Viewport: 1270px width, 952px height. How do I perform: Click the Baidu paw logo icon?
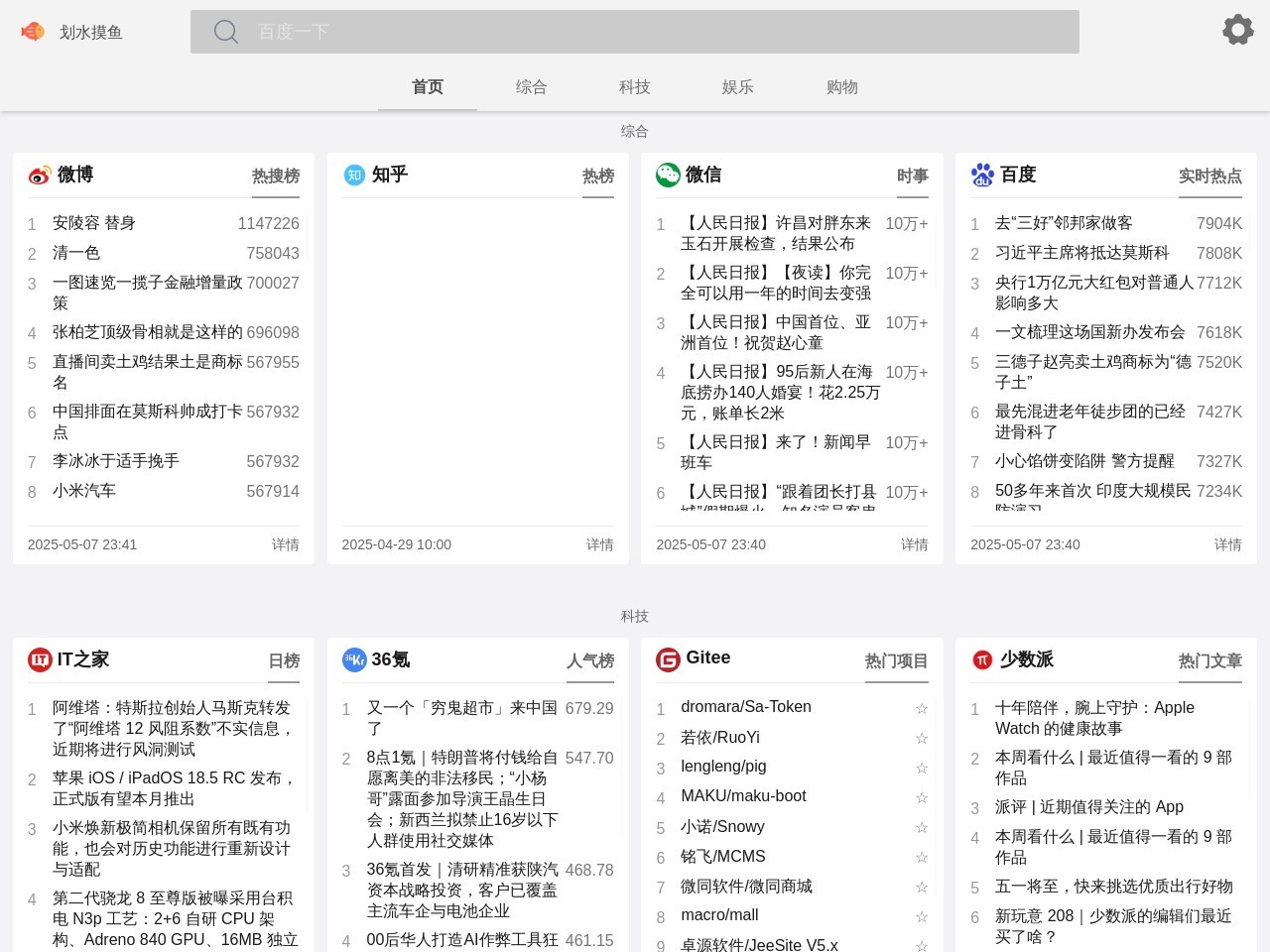(x=982, y=175)
